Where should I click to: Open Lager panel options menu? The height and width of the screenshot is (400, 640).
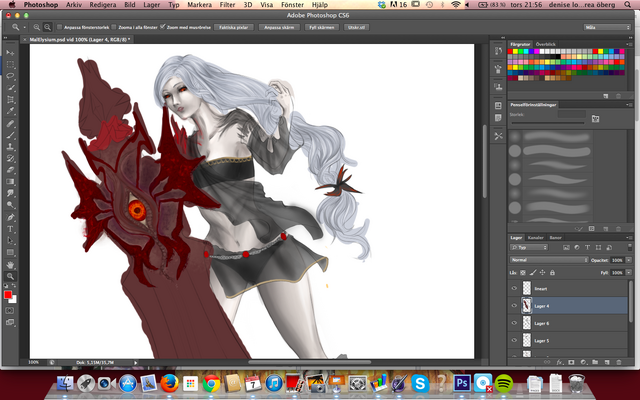(x=628, y=238)
